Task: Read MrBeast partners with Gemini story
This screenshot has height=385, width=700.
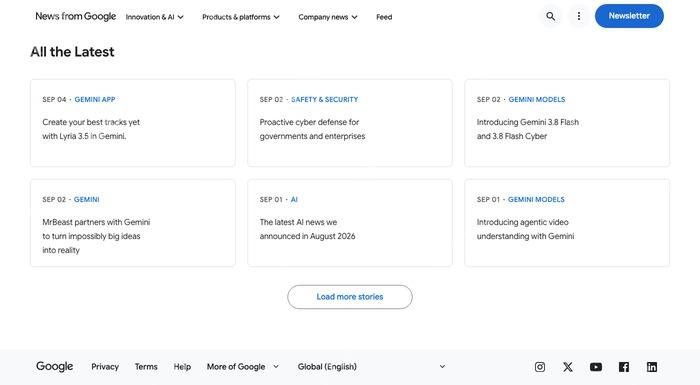Action: click(x=96, y=236)
